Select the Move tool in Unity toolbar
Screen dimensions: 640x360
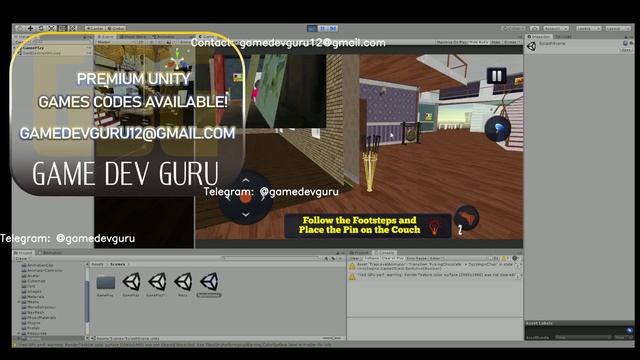coord(31,28)
